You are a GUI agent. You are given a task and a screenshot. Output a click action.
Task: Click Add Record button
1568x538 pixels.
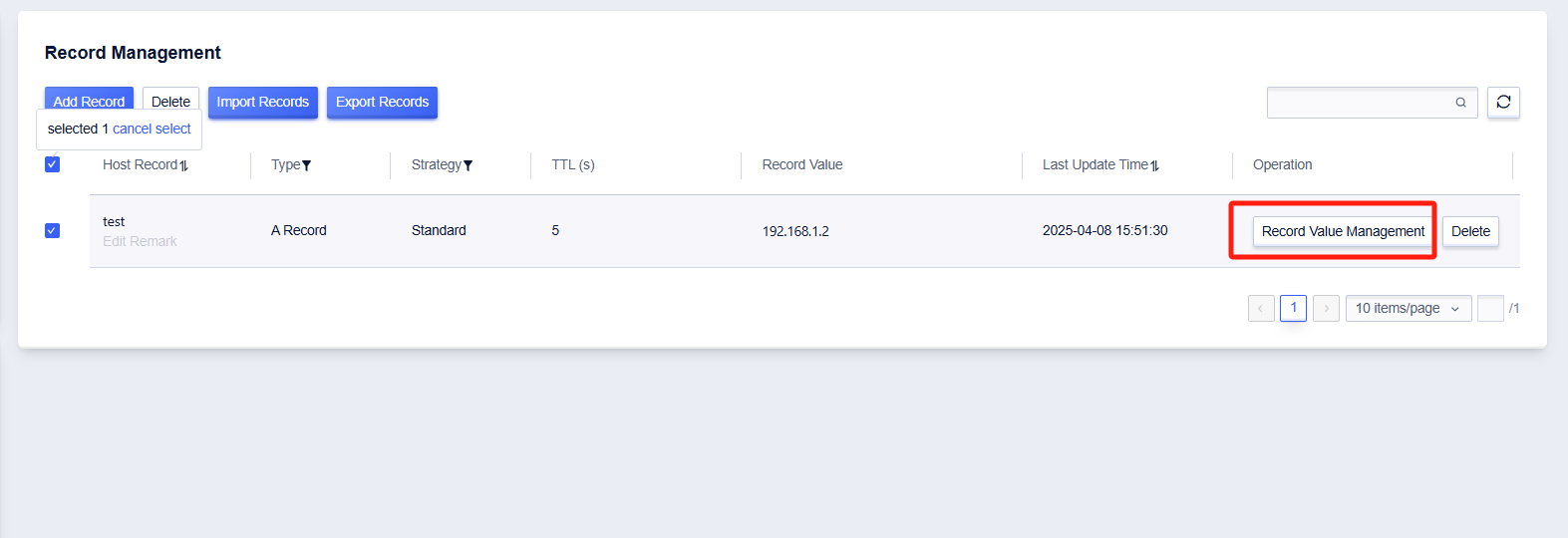[x=89, y=99]
